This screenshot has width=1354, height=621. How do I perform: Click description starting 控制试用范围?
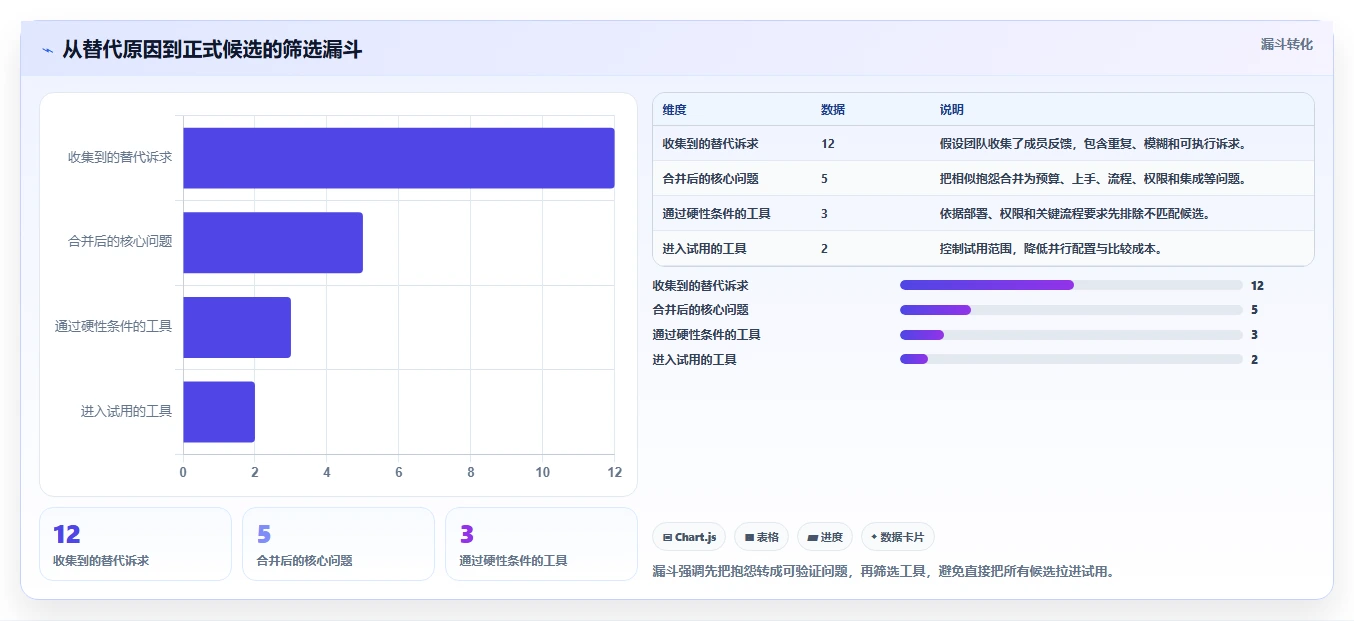coord(1050,249)
